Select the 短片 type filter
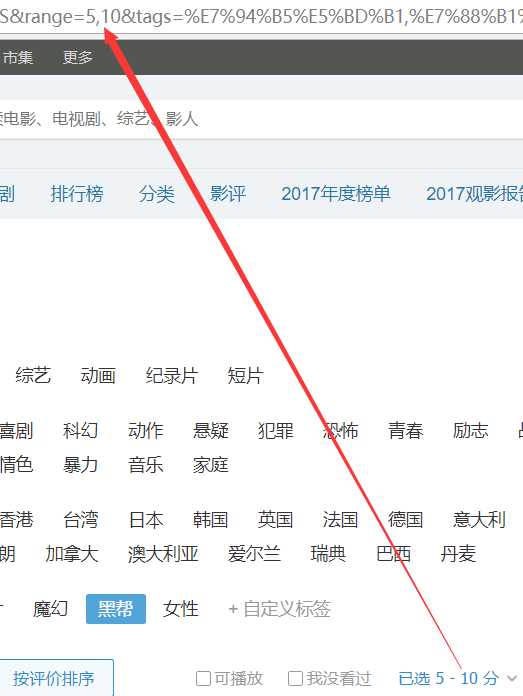Viewport: 523px width, 696px height. 246,376
